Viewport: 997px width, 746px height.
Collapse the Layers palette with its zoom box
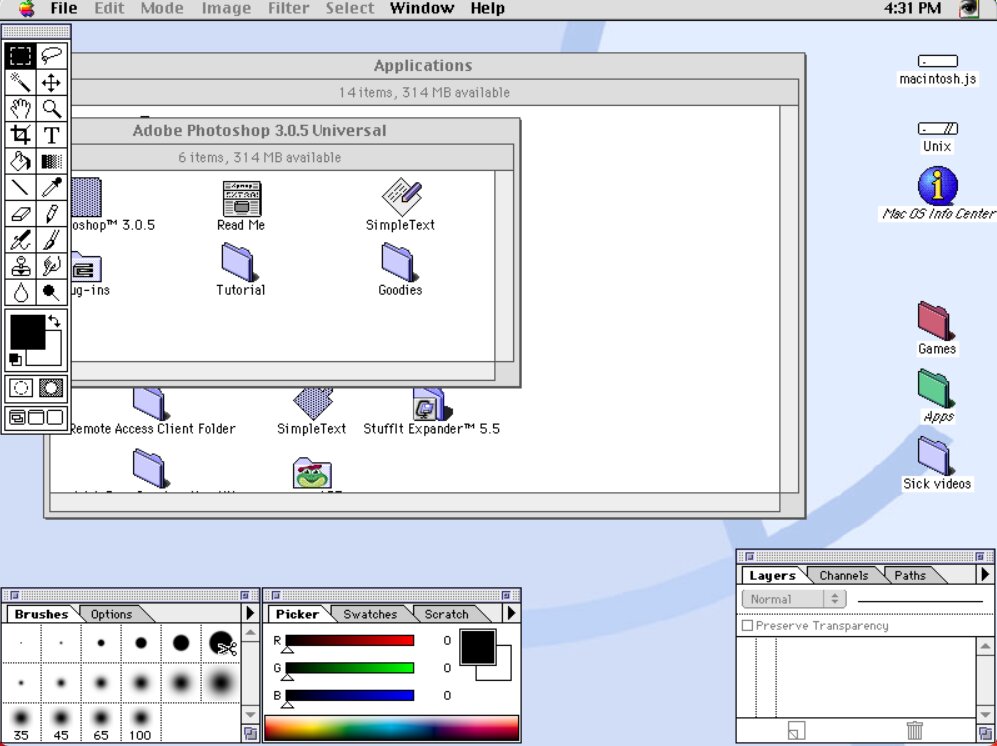pyautogui.click(x=980, y=556)
